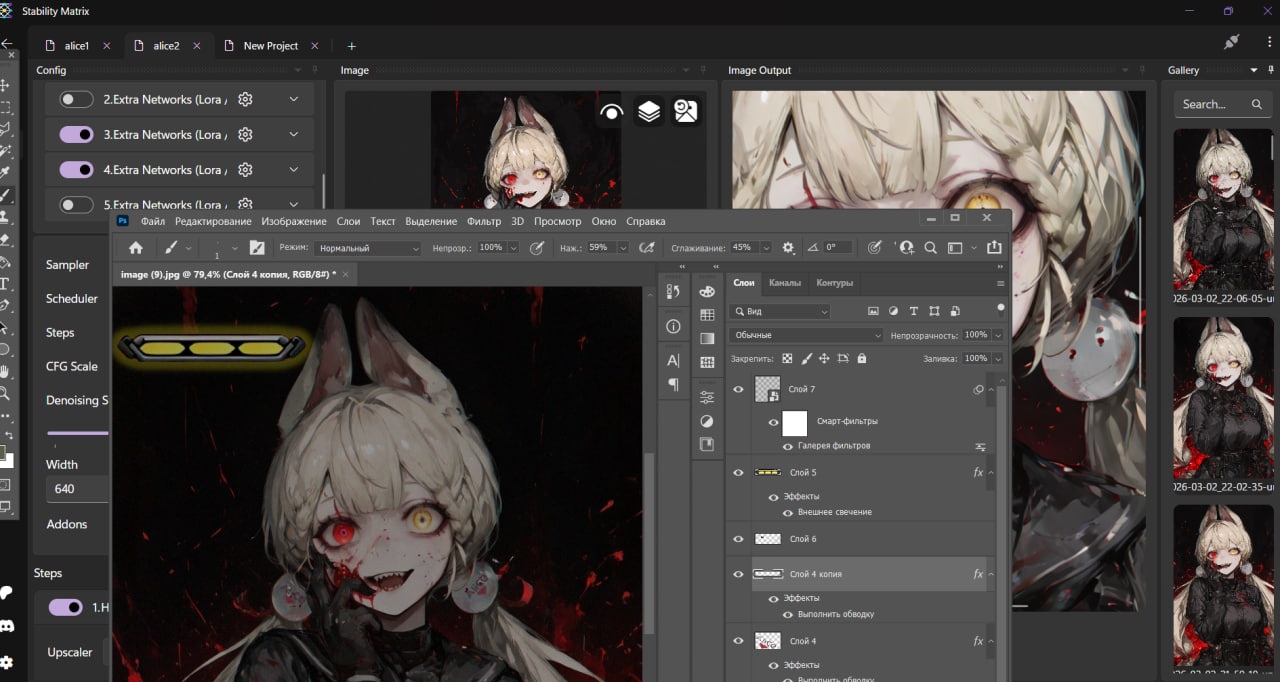Screen dimensions: 1280x682
Task: Open smoothing options gear in Photoshop
Action: click(x=788, y=248)
